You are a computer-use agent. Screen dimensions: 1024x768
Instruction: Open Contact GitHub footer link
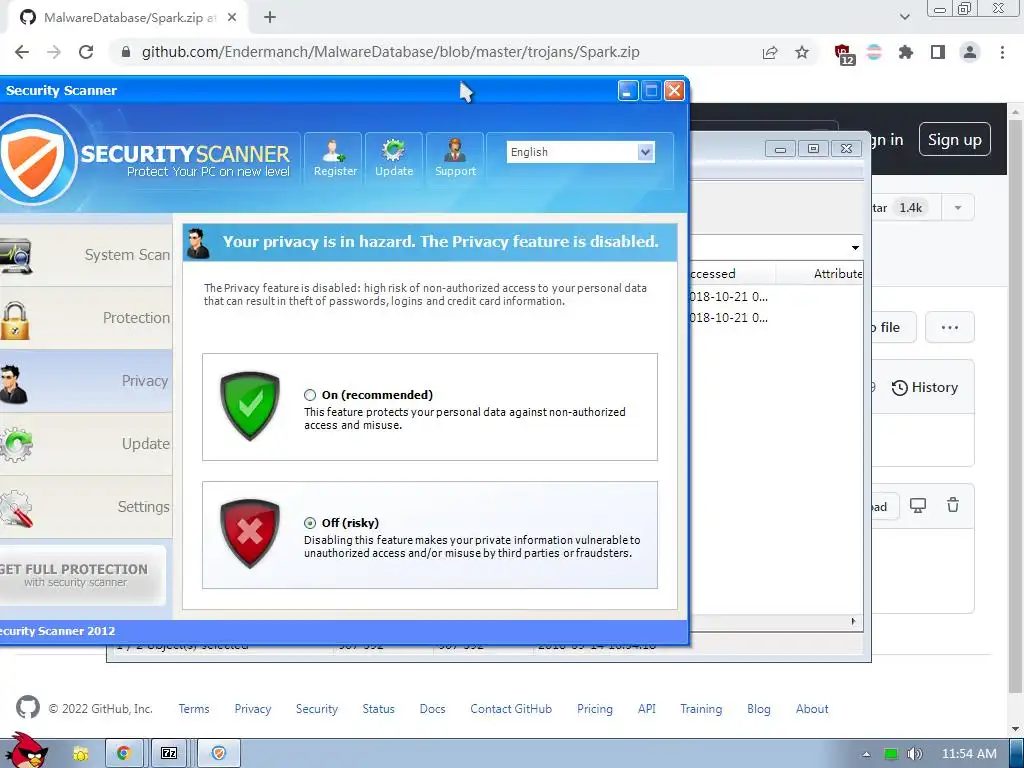click(x=511, y=709)
